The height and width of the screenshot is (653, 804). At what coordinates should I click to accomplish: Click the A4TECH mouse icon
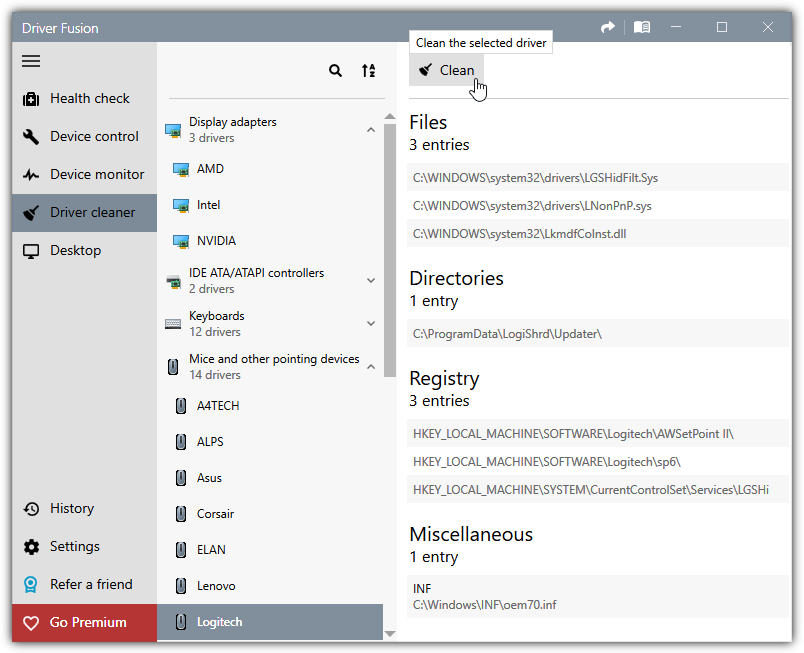(180, 406)
